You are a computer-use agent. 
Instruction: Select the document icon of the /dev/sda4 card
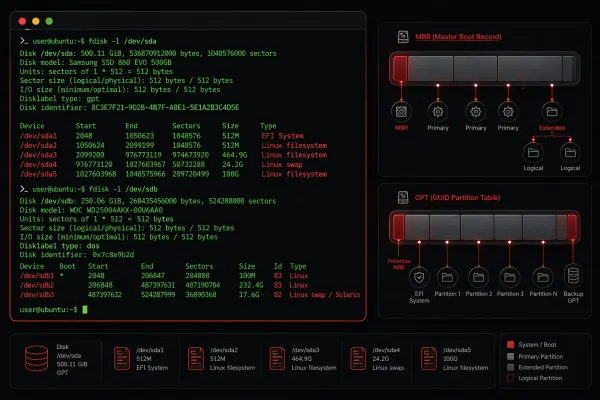[358, 359]
